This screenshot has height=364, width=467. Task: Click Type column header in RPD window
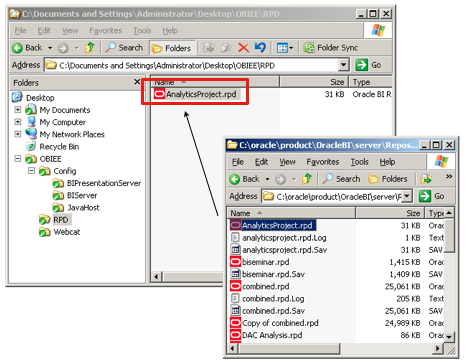coord(370,82)
